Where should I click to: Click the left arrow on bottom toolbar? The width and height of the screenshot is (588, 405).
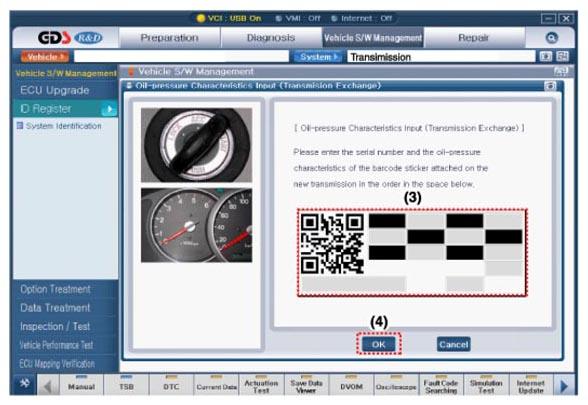point(48,386)
